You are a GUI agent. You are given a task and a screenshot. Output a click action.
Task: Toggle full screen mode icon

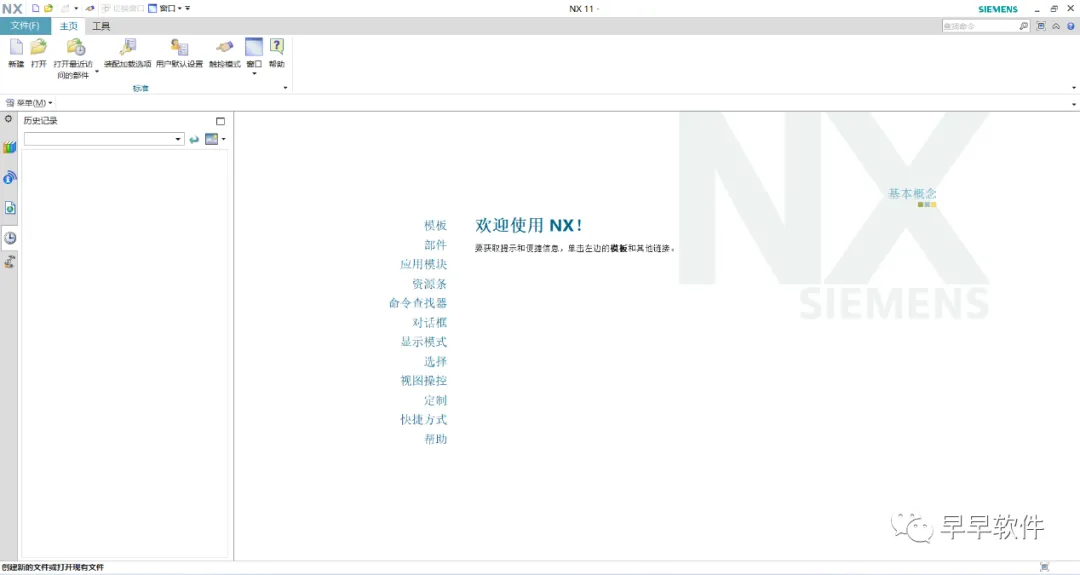click(x=1041, y=26)
